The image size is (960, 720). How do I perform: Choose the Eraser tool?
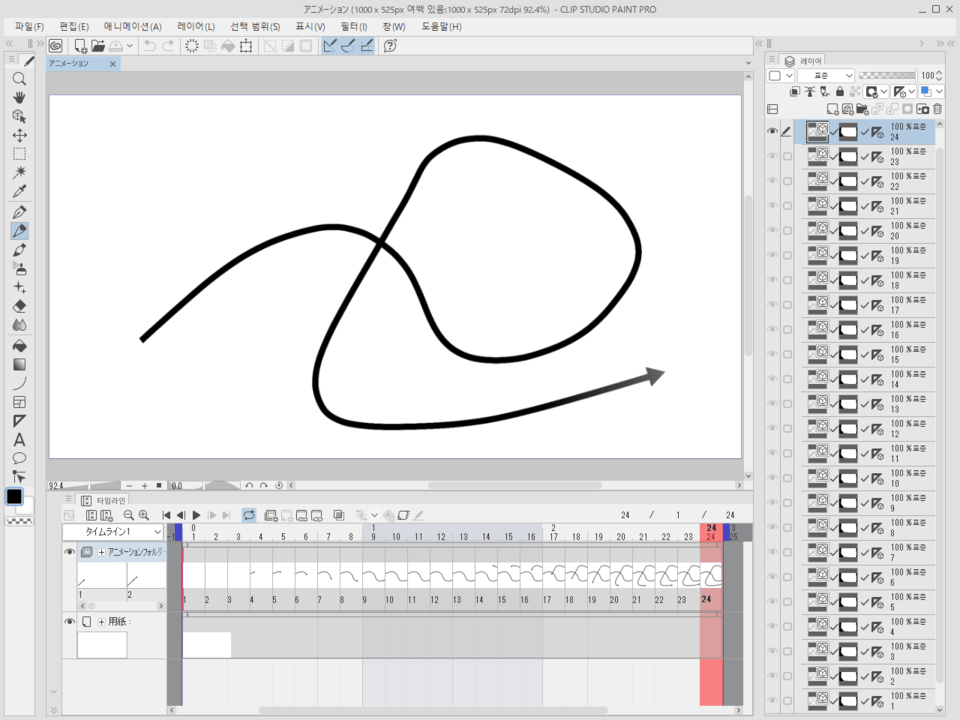click(19, 306)
